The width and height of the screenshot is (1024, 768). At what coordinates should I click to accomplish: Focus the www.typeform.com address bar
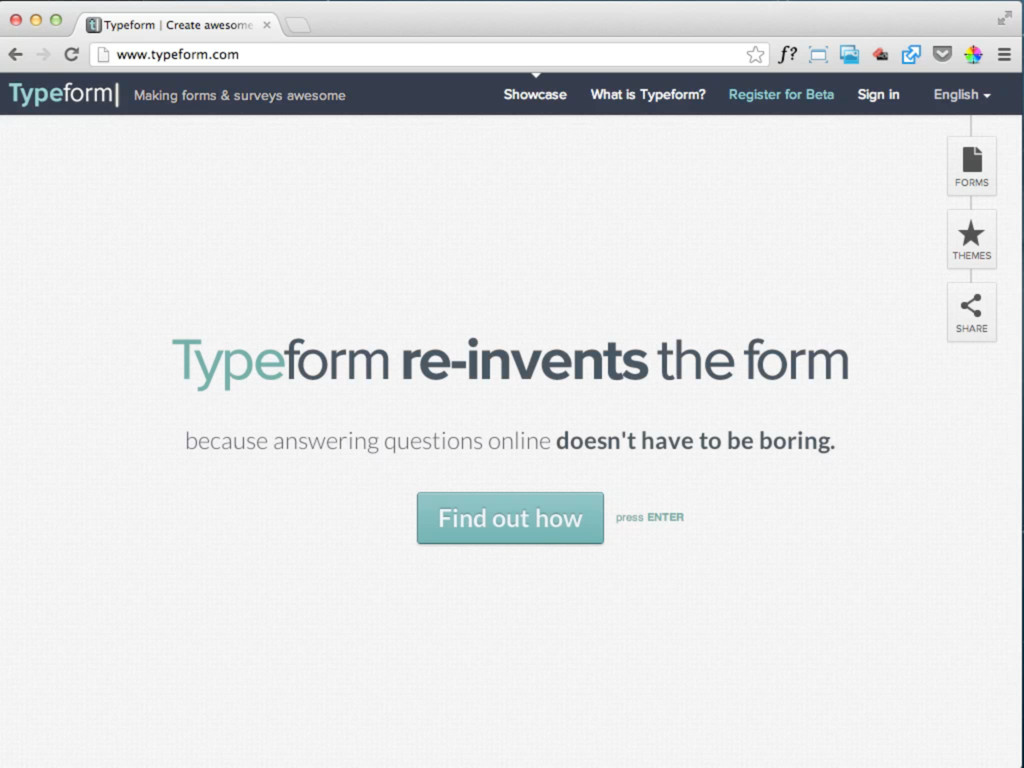tap(428, 55)
